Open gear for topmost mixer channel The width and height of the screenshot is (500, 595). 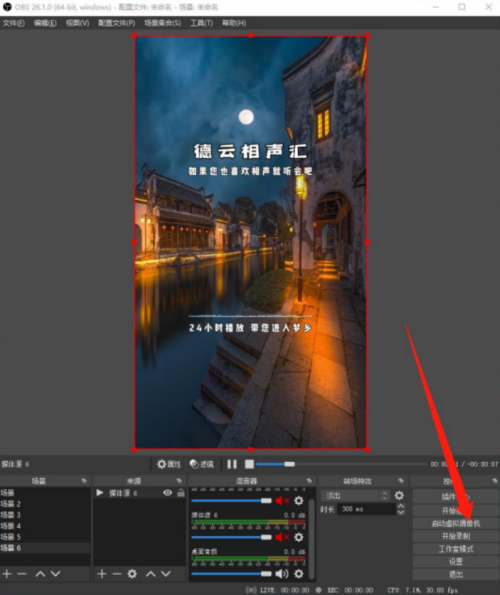[x=299, y=501]
